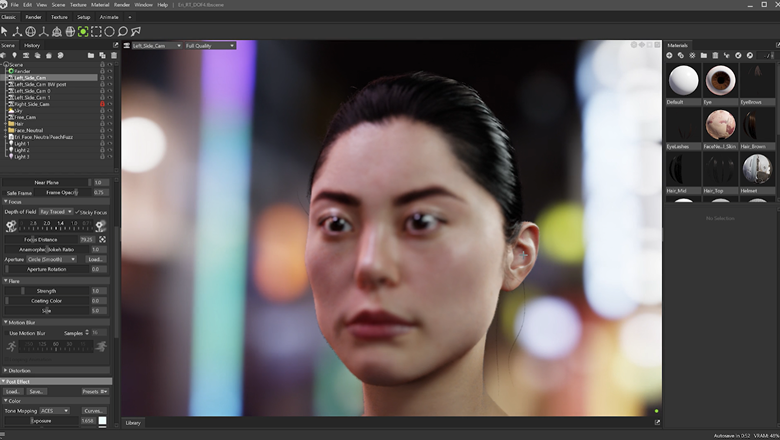The width and height of the screenshot is (780, 440).
Task: Select the arrow selection tool in toolbar
Action: 5,31
